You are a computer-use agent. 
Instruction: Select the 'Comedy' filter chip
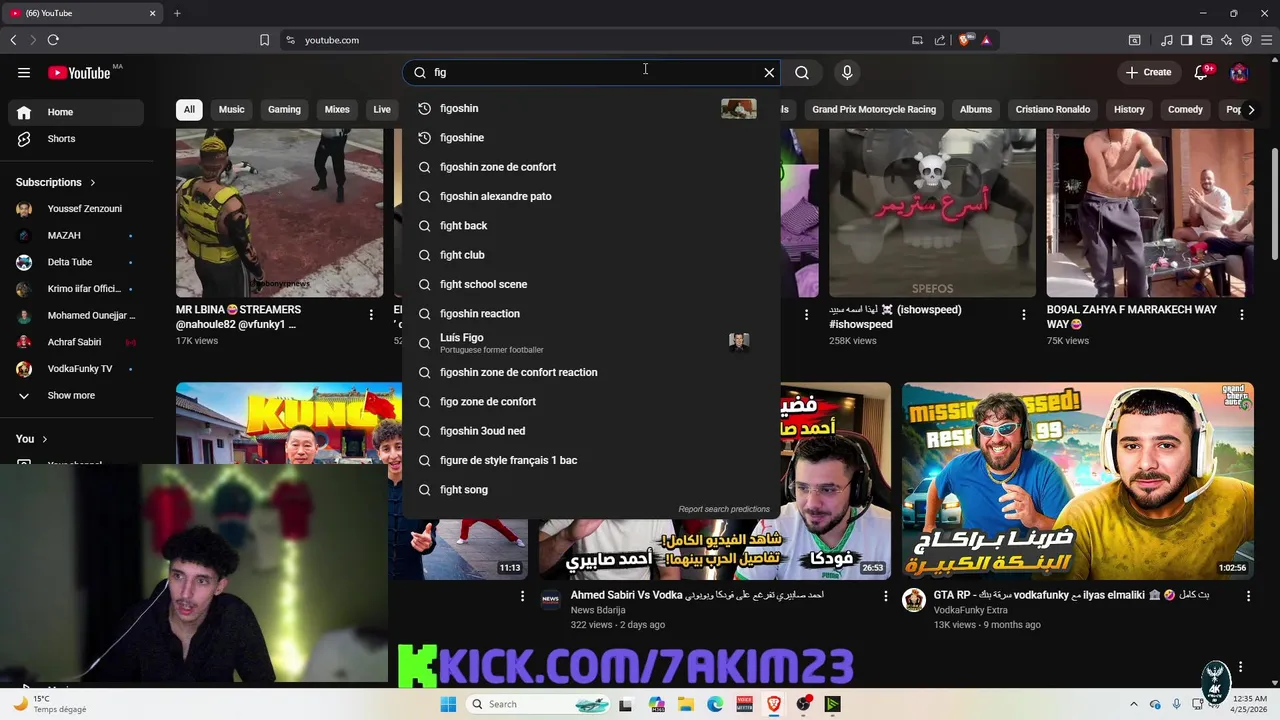1185,110
